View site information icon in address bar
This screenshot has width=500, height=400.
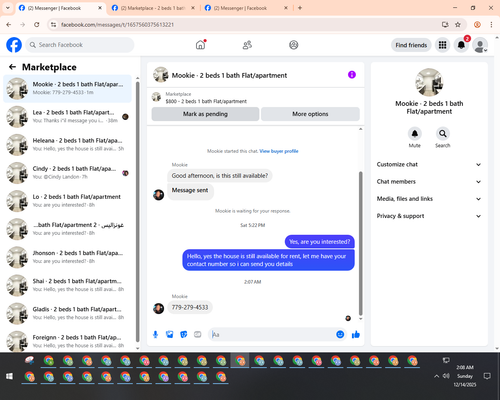click(x=53, y=24)
